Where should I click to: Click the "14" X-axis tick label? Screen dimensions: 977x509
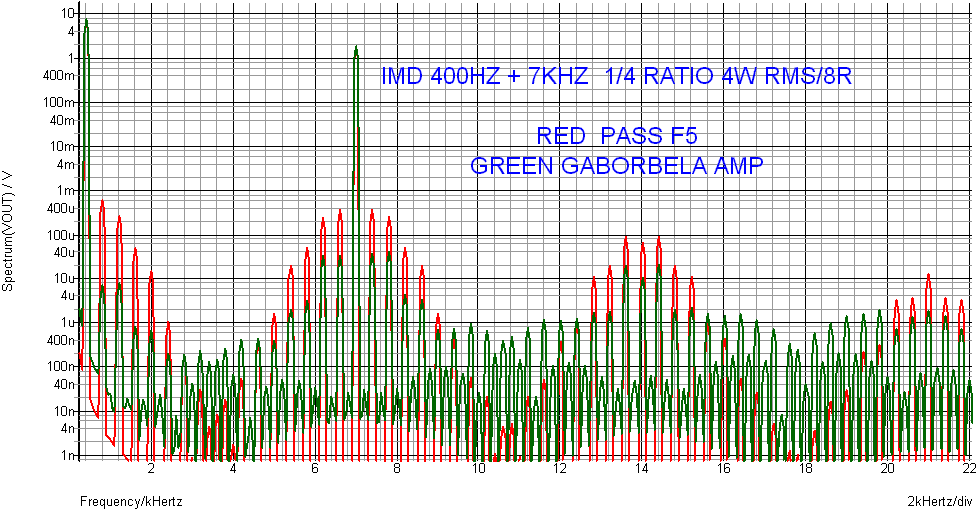642,469
